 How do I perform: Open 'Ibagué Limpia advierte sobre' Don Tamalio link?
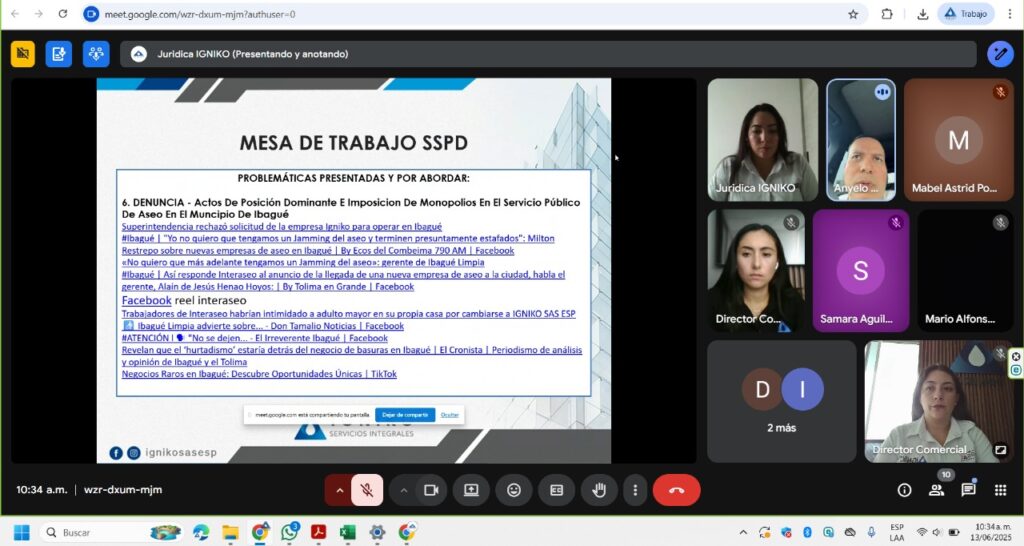pyautogui.click(x=263, y=326)
